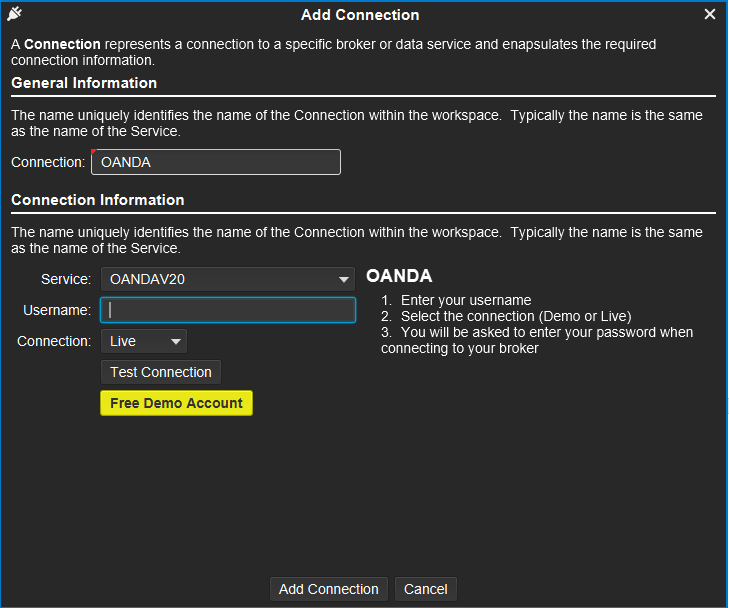
Task: Open the Live connection type dropdown
Action: point(144,341)
